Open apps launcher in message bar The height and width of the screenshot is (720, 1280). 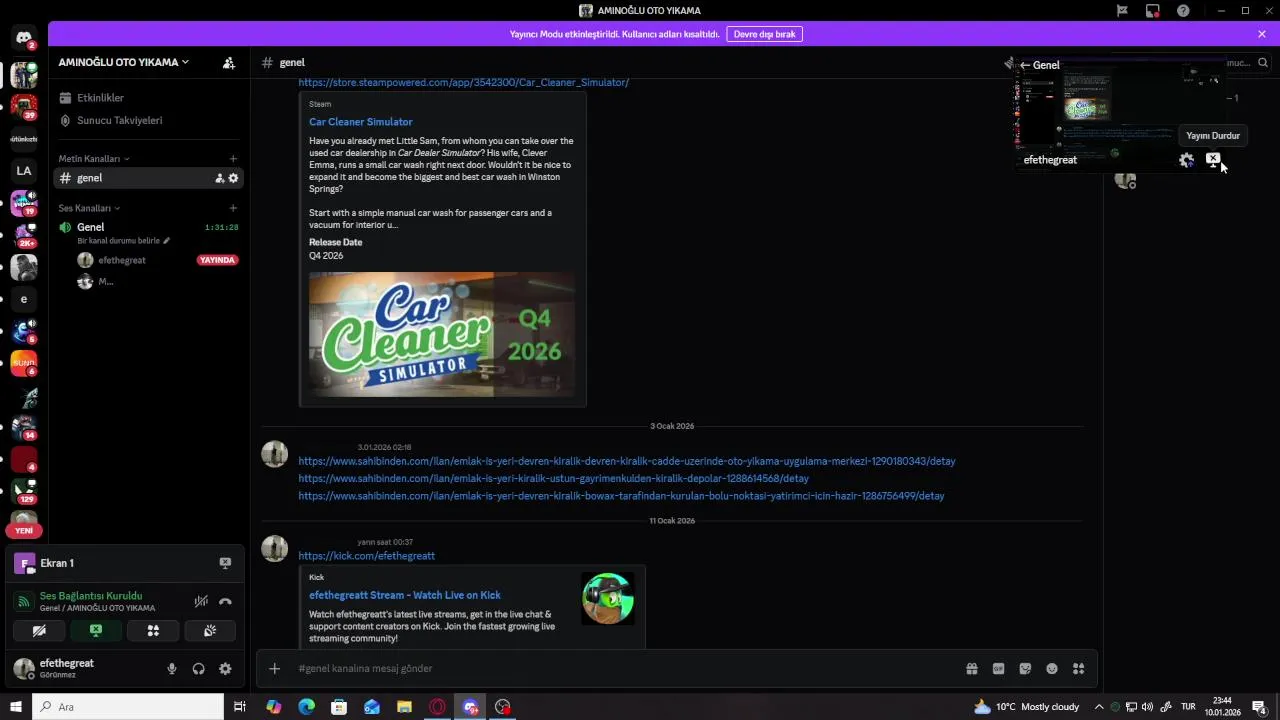point(1078,668)
